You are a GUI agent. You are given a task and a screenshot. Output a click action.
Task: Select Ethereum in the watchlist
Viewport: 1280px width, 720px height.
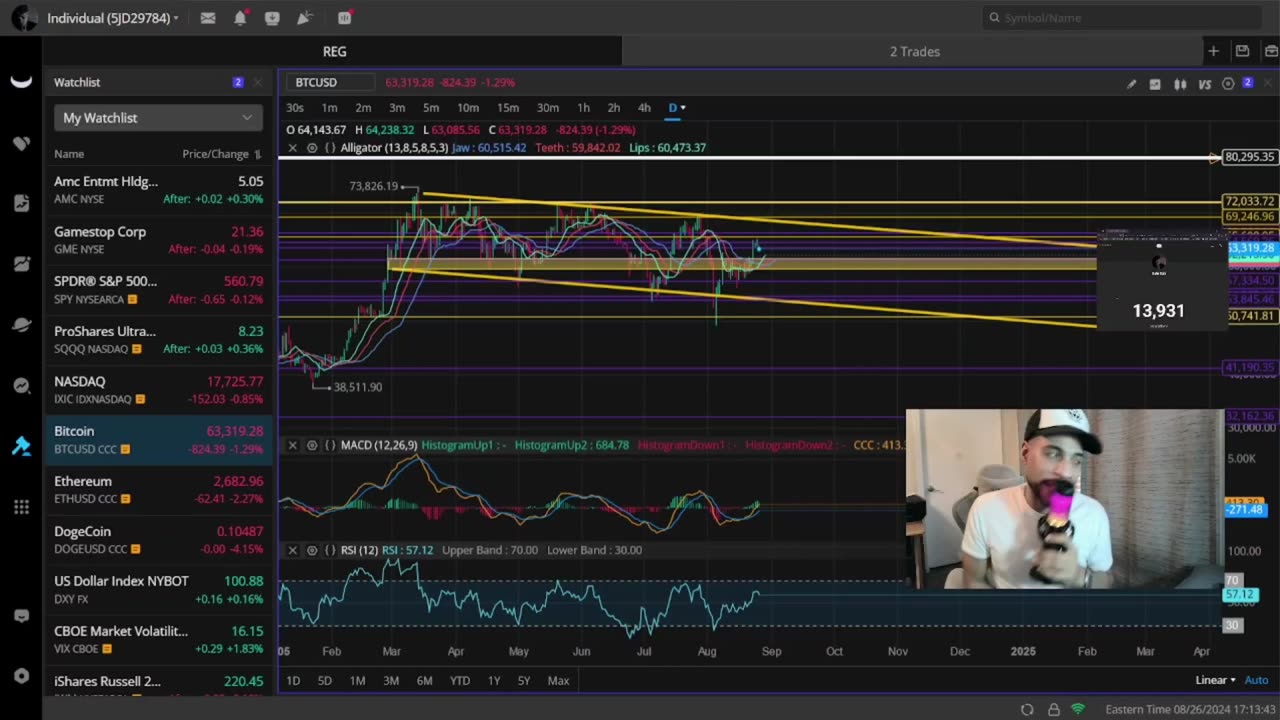(158, 490)
